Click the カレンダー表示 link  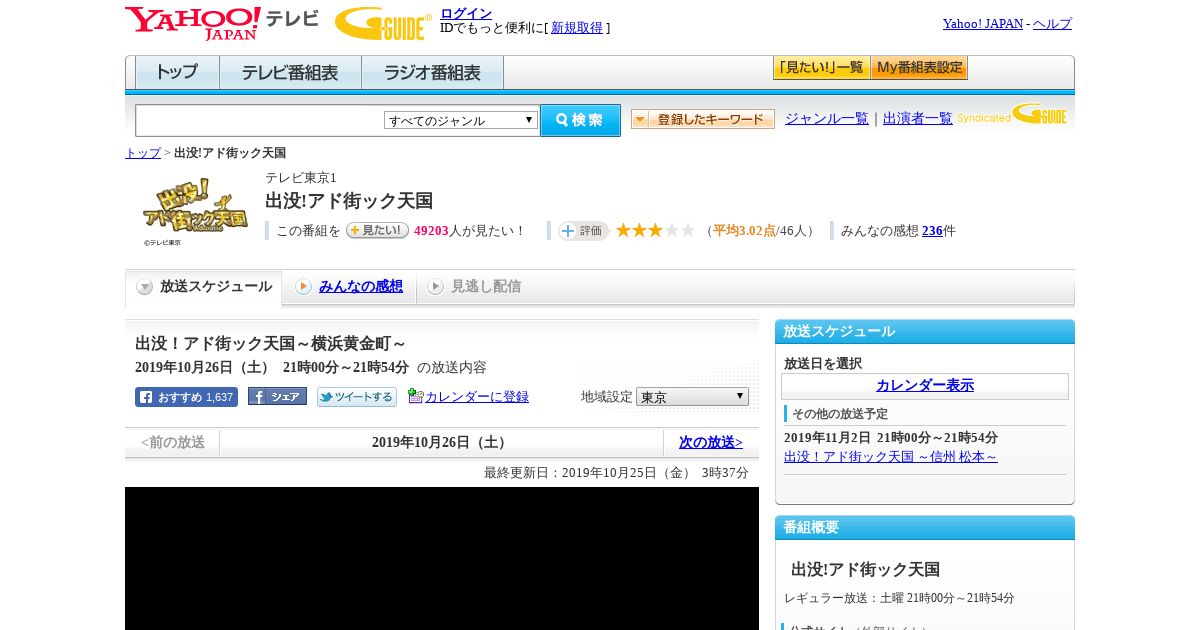[x=925, y=386]
